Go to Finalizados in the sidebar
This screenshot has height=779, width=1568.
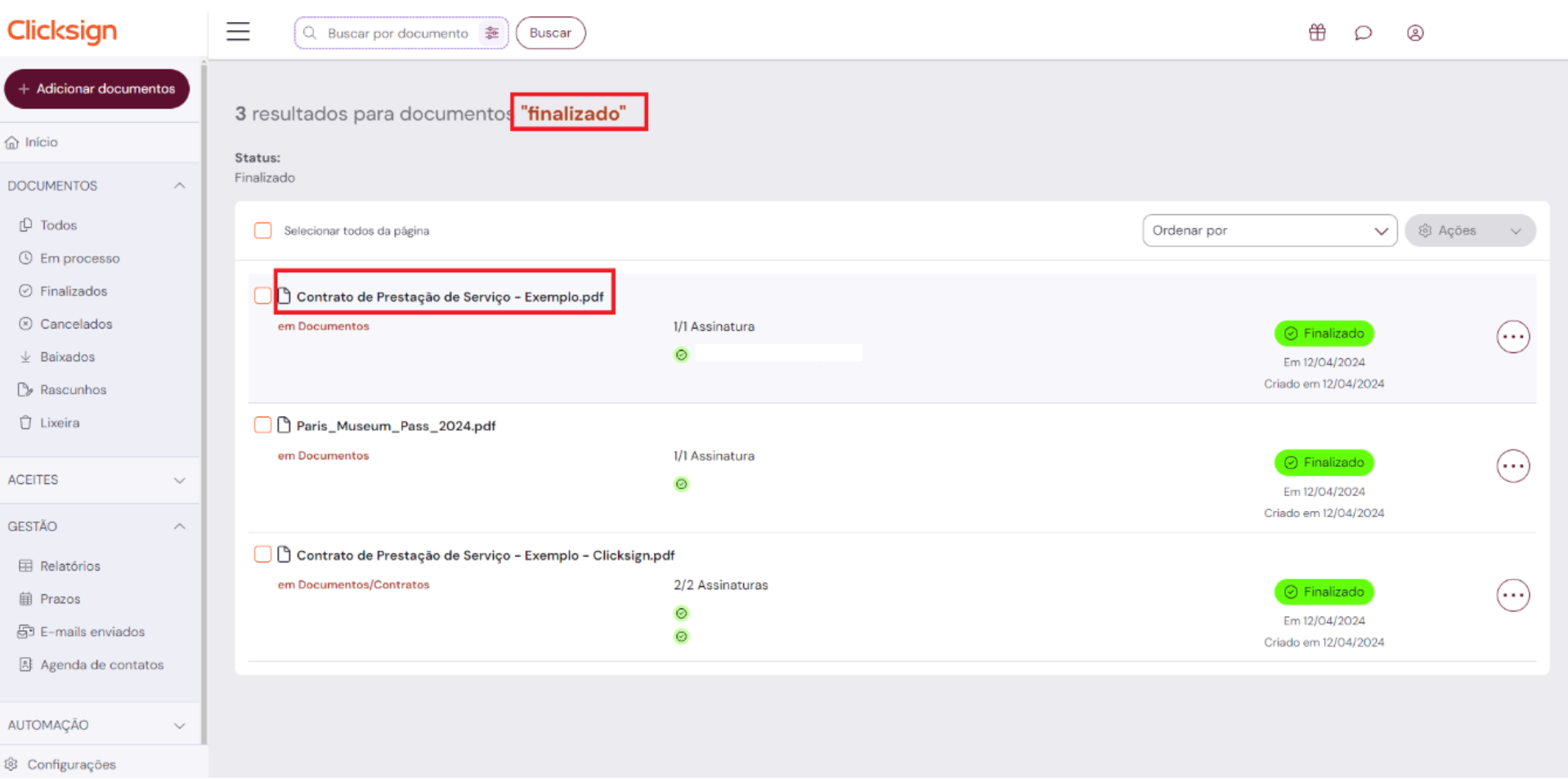click(74, 291)
